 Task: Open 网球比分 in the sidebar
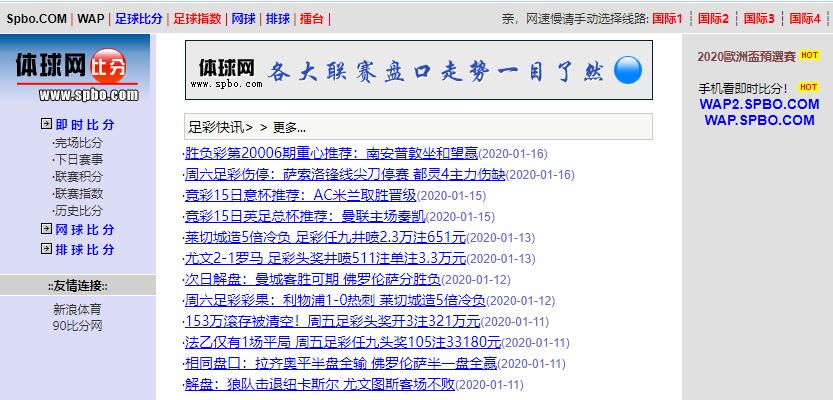click(x=85, y=229)
